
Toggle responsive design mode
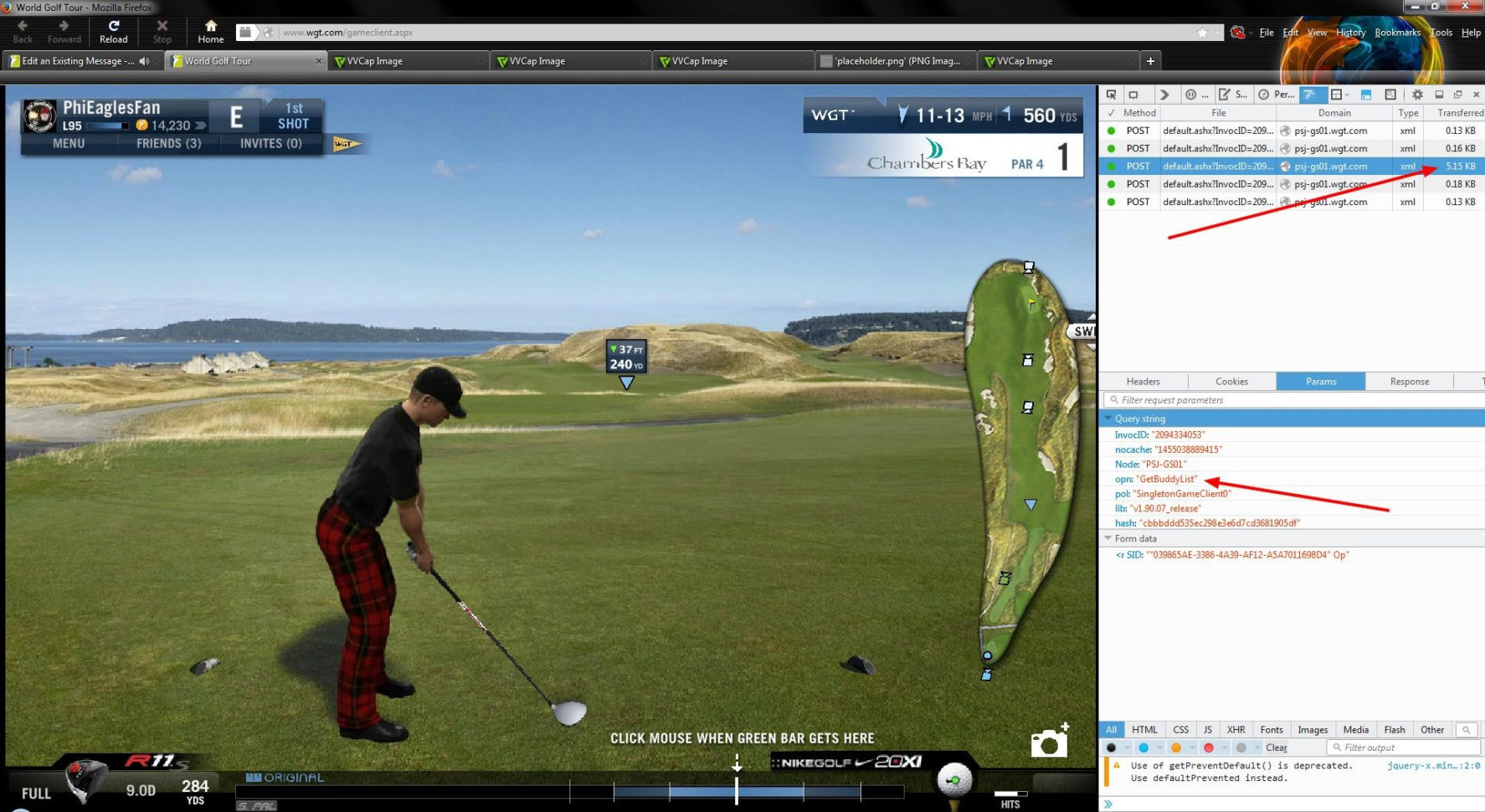click(1390, 95)
